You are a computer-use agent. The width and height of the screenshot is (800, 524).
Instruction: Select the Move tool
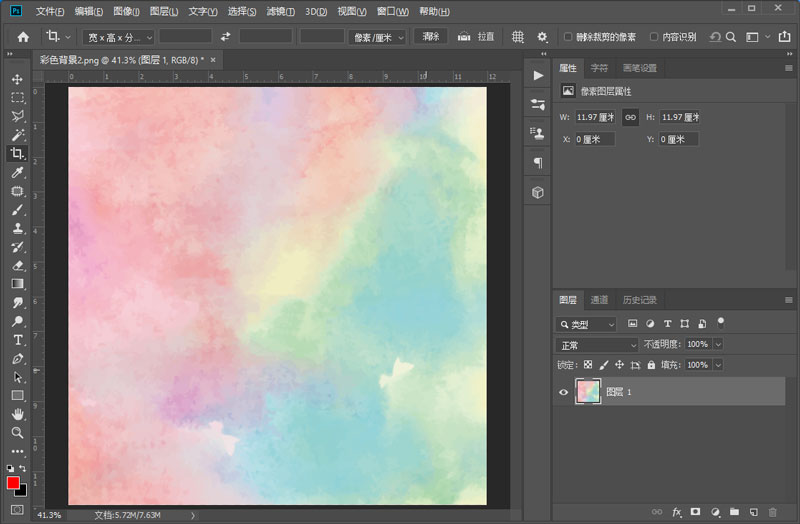coord(17,79)
